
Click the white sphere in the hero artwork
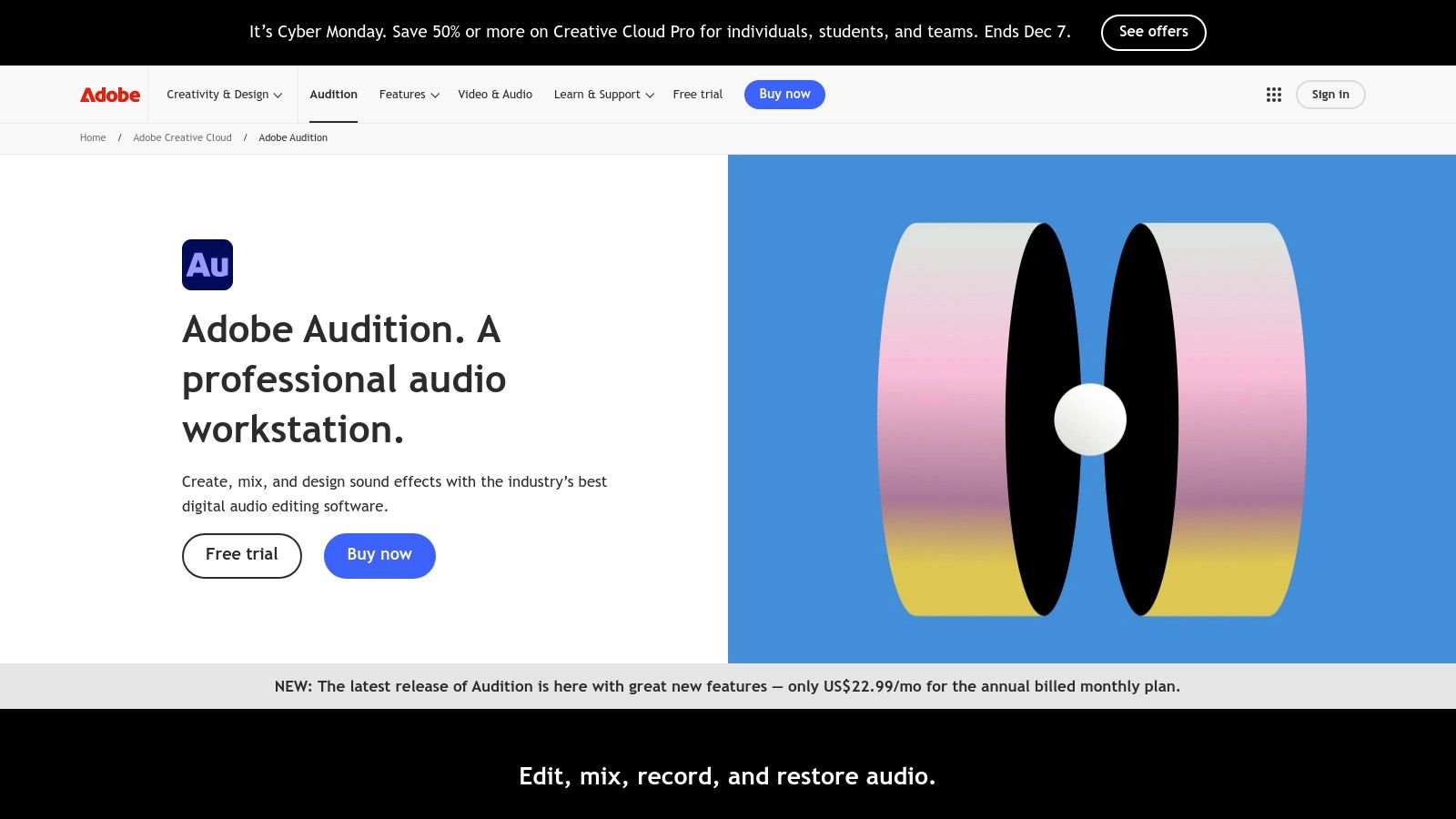point(1089,420)
